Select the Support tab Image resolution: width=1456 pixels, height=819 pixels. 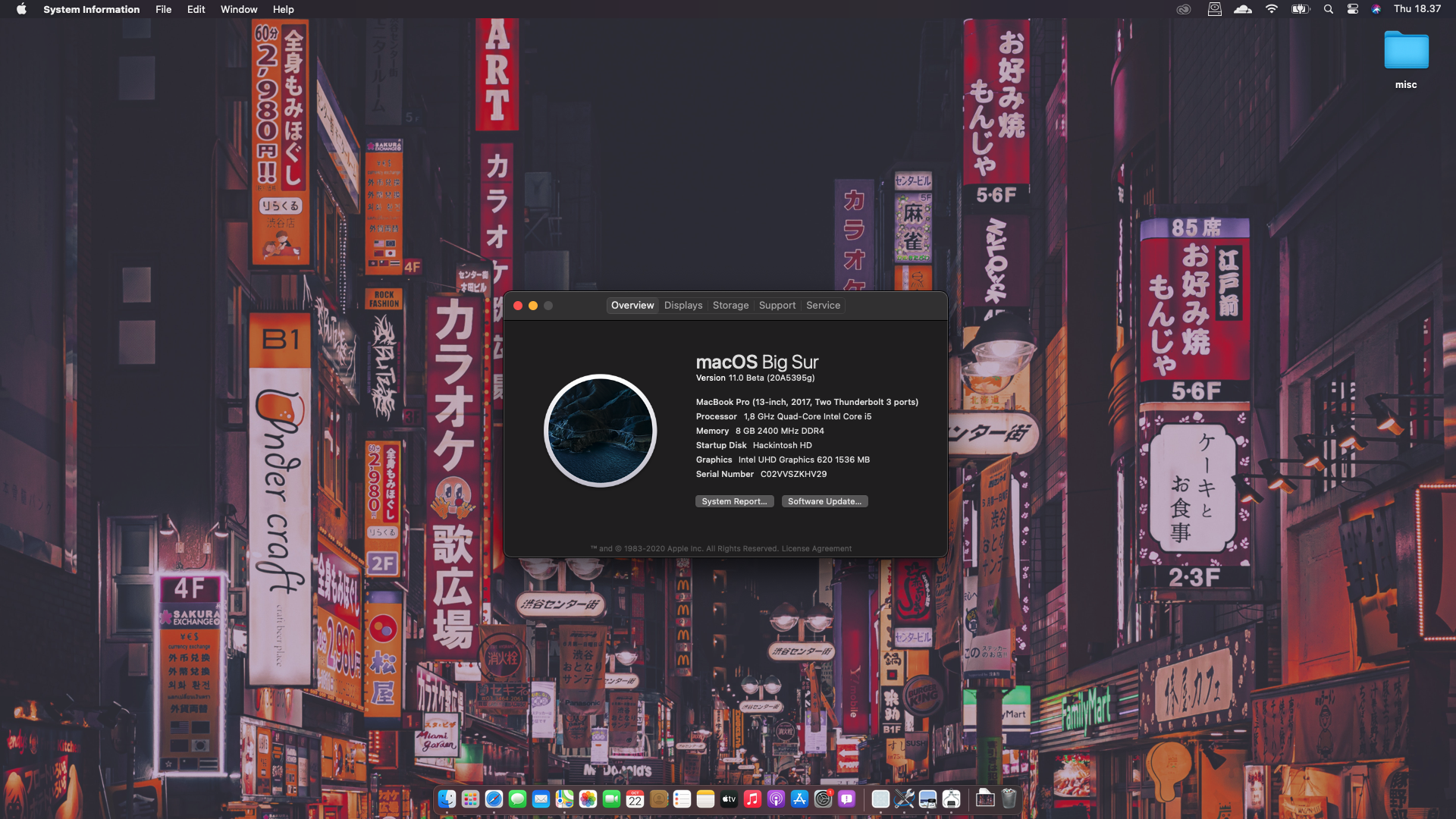click(777, 306)
